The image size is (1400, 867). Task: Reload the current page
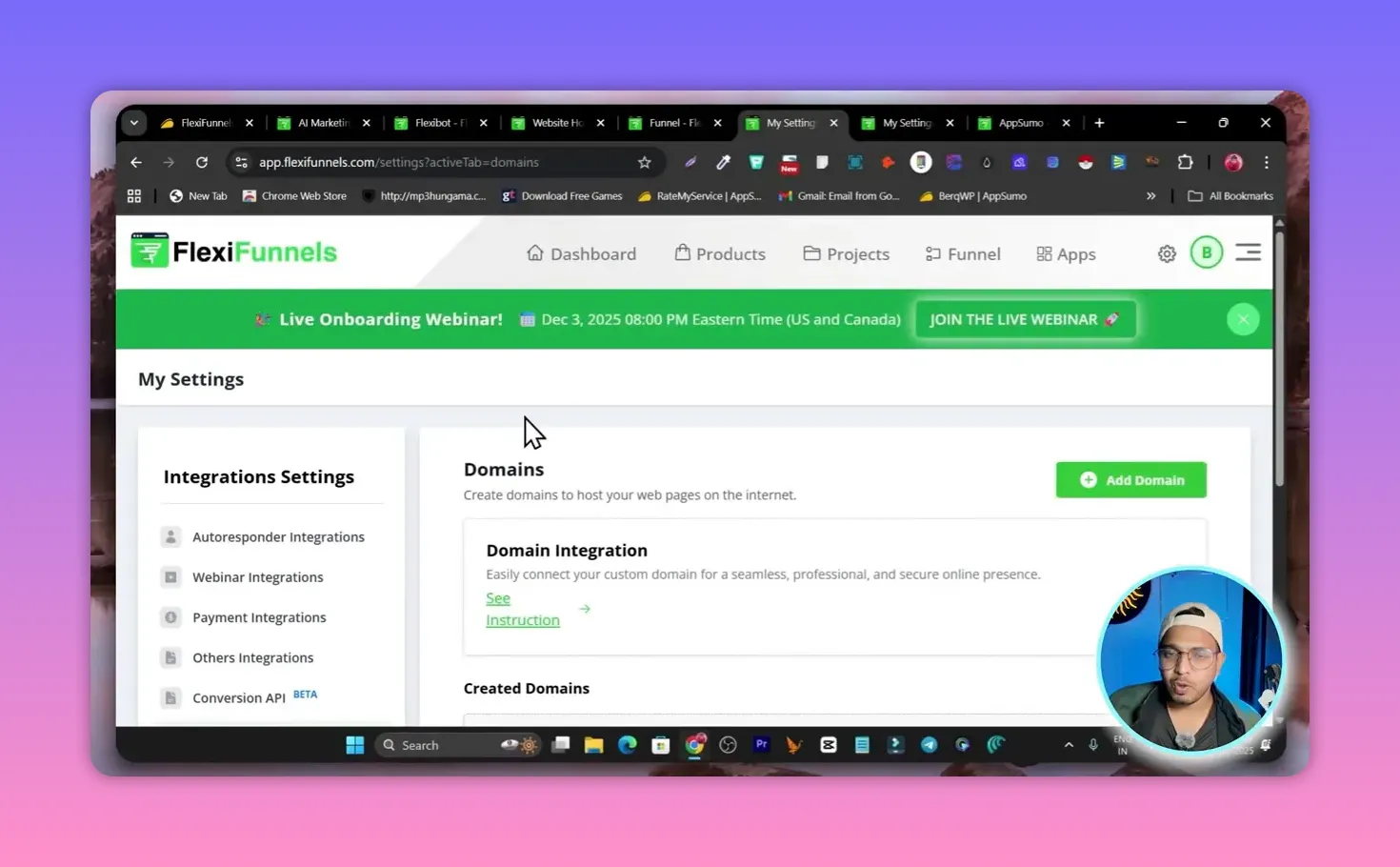point(202,162)
